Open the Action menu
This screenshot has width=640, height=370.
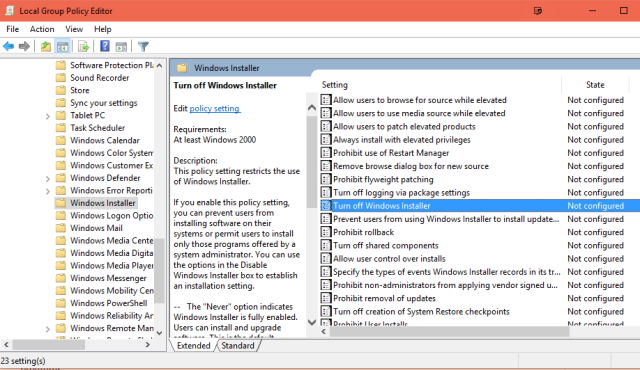(x=42, y=29)
